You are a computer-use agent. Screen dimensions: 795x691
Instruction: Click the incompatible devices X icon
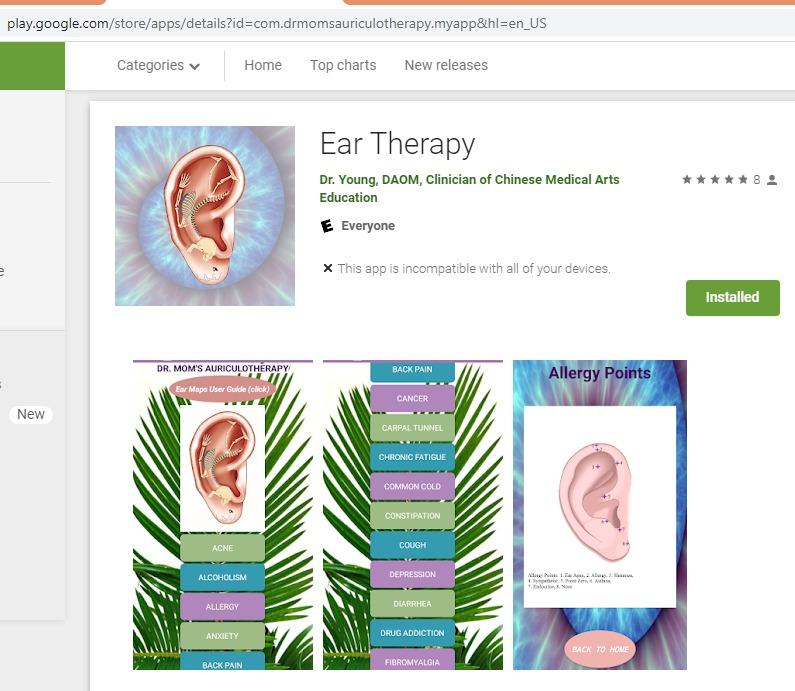point(328,268)
